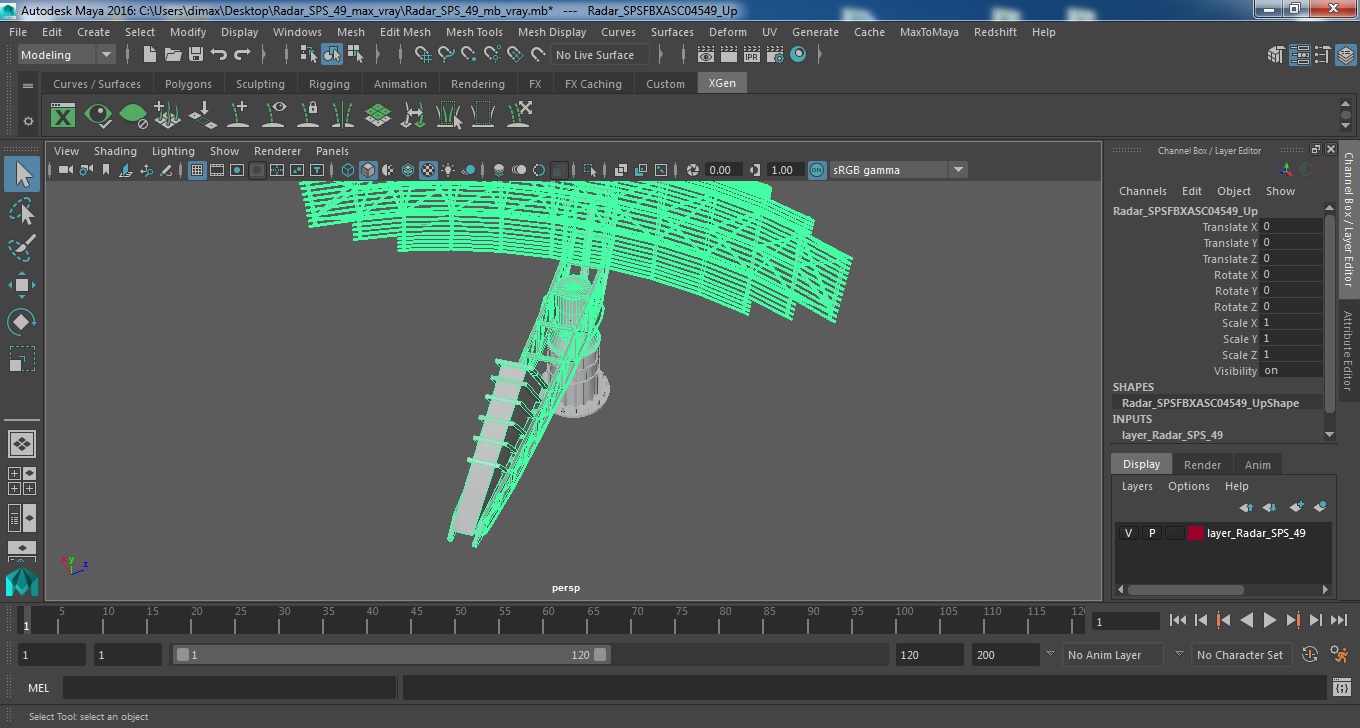Open the No Live Surface field
This screenshot has height=728, width=1360.
pos(599,55)
